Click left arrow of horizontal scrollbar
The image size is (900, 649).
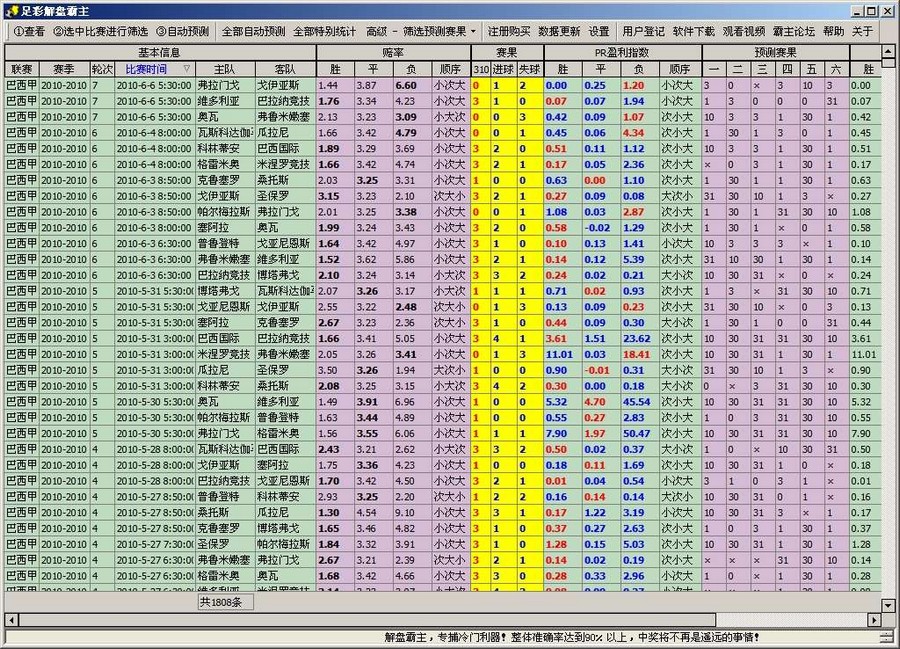pos(11,620)
